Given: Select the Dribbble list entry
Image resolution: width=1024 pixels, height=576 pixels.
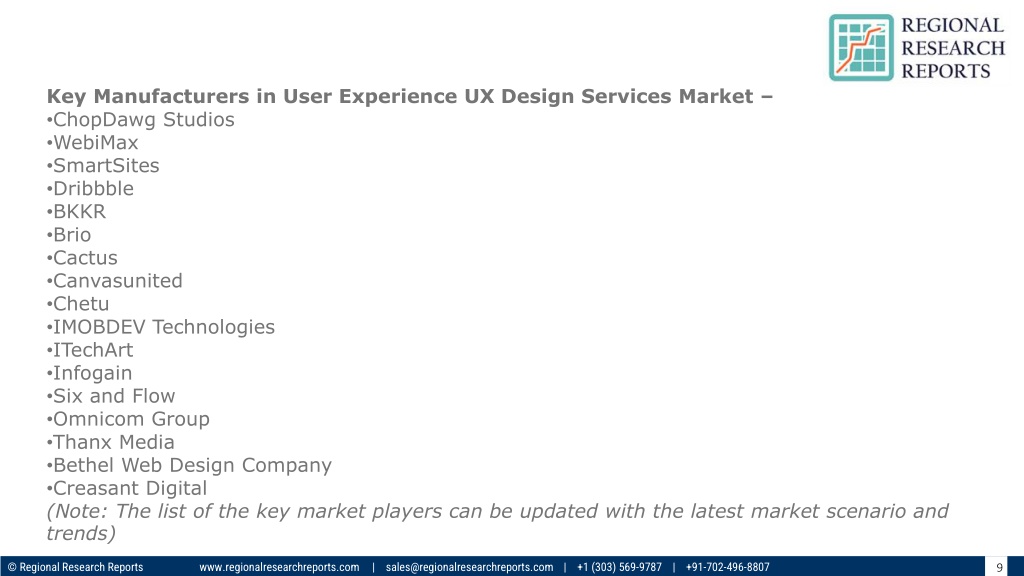Looking at the screenshot, I should [x=90, y=189].
